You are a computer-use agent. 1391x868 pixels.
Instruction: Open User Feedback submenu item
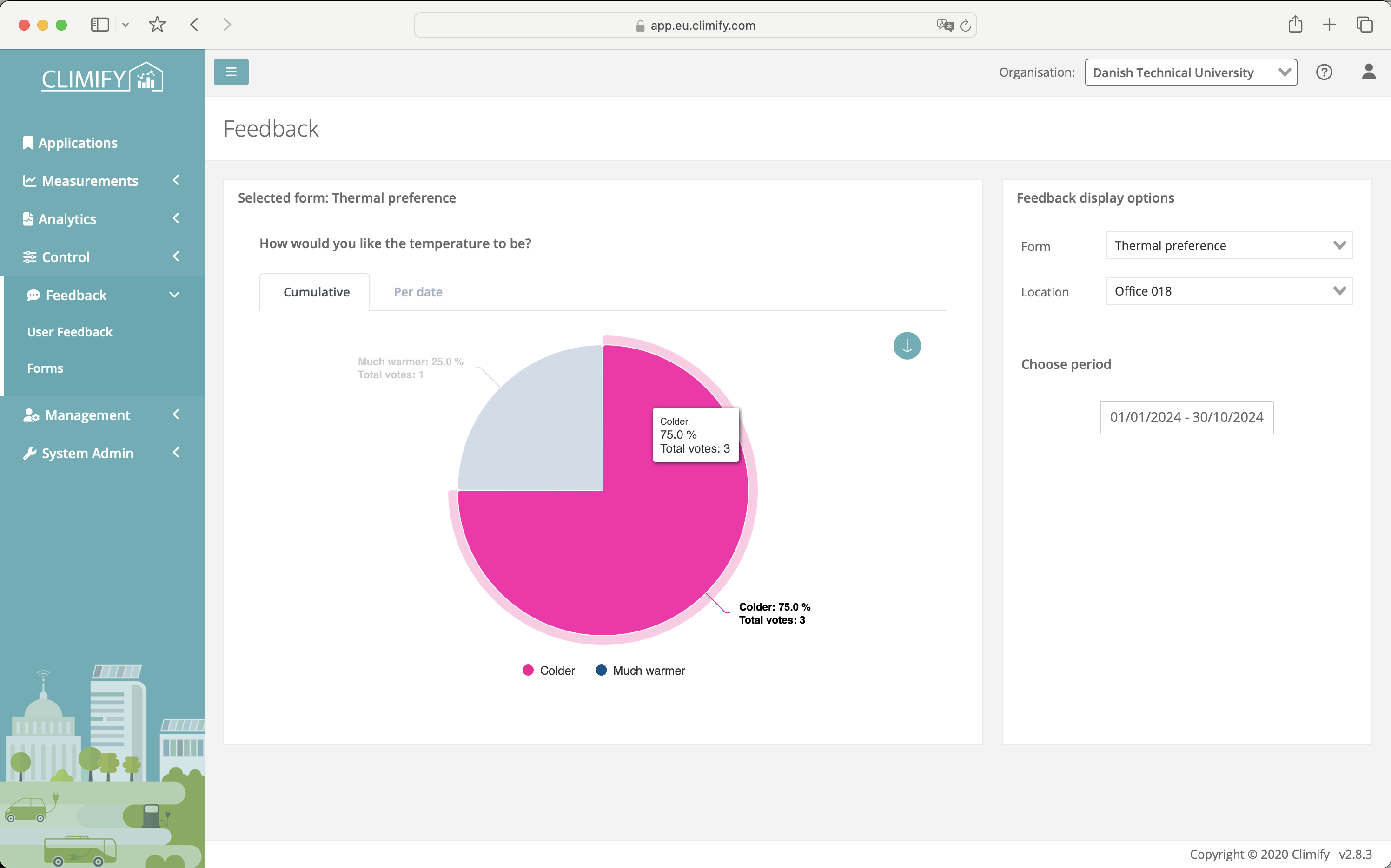point(69,332)
